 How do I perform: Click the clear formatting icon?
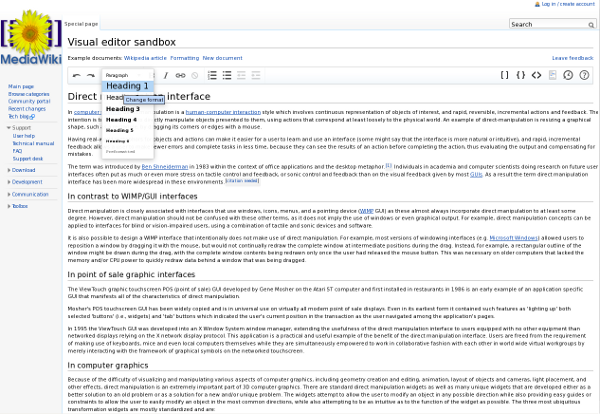click(x=195, y=75)
